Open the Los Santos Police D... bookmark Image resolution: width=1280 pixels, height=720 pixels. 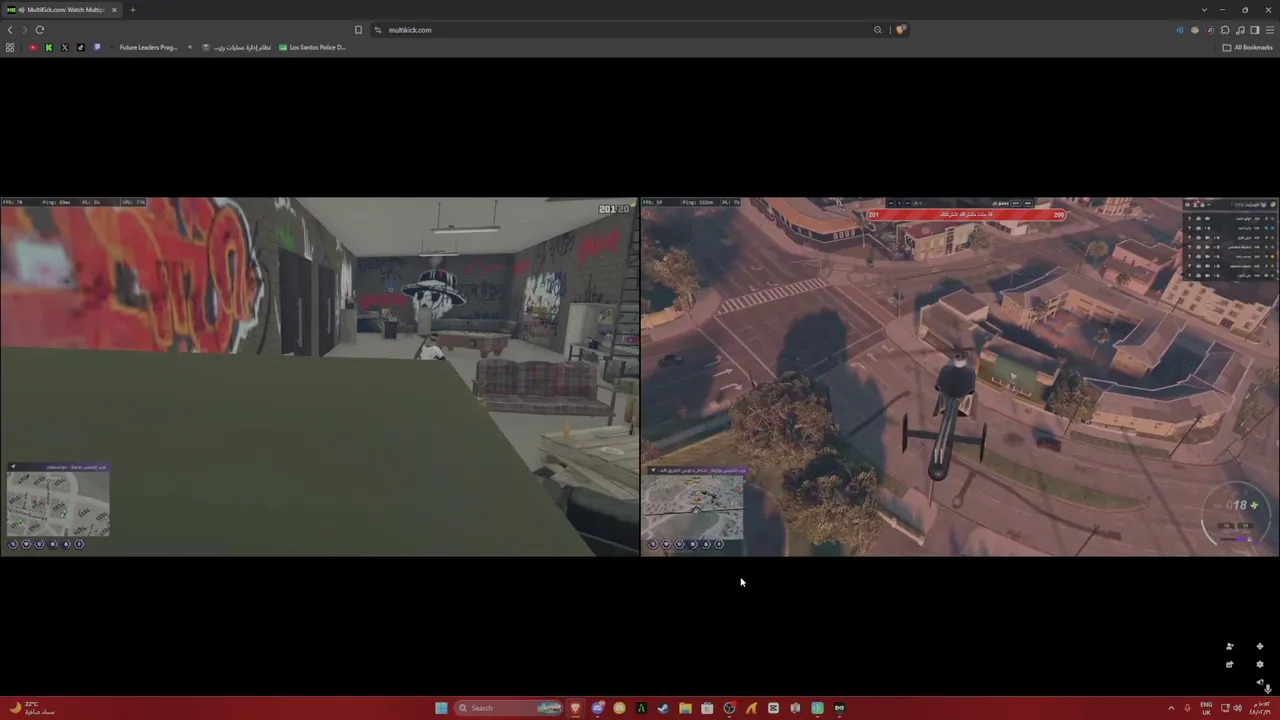click(312, 47)
